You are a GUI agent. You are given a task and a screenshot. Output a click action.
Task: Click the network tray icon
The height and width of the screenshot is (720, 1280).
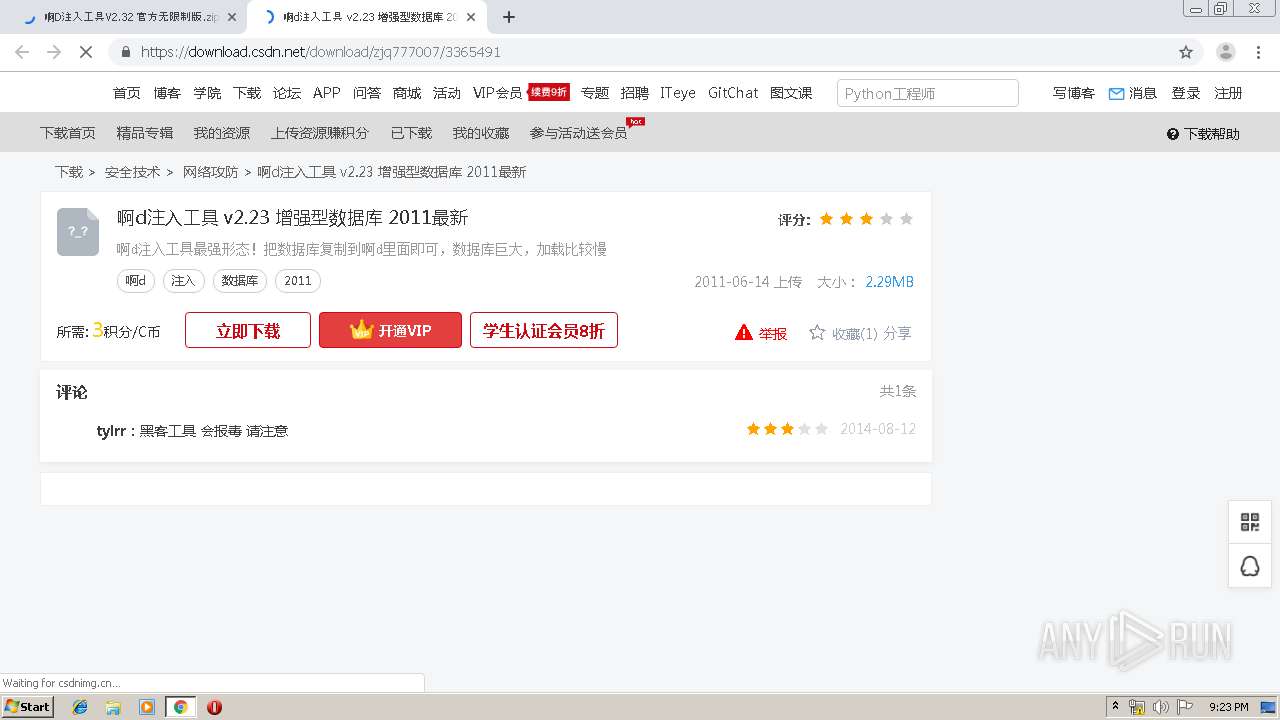[x=1137, y=707]
